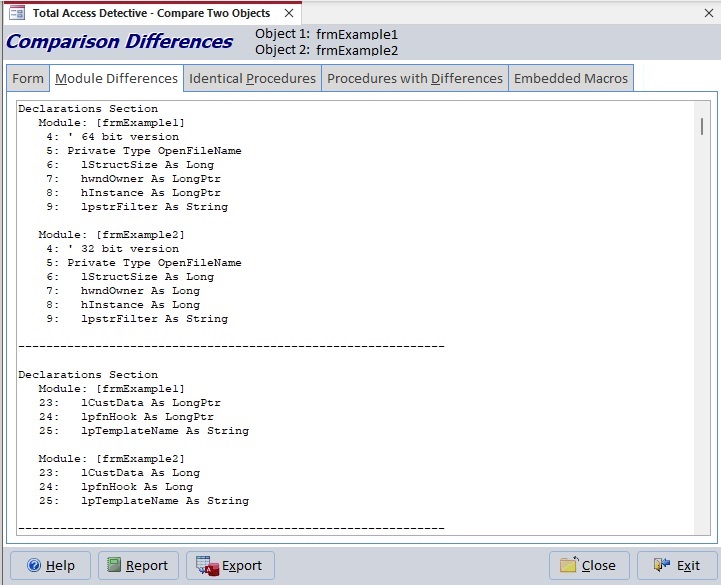Open Procedures with Differences tab
721x585 pixels.
tap(415, 79)
